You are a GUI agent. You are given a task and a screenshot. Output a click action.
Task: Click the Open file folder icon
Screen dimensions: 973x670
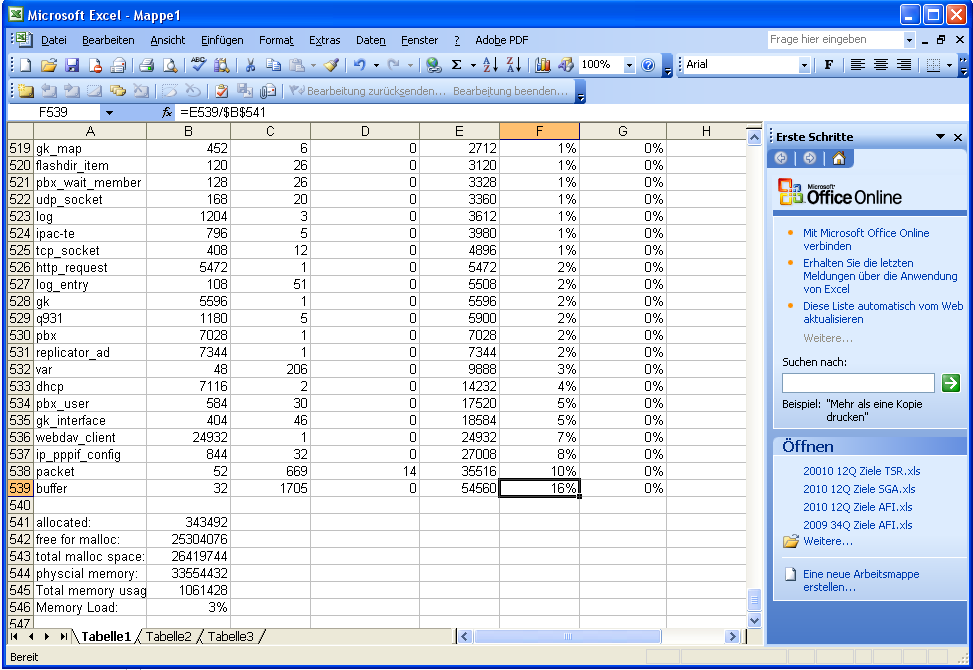48,65
